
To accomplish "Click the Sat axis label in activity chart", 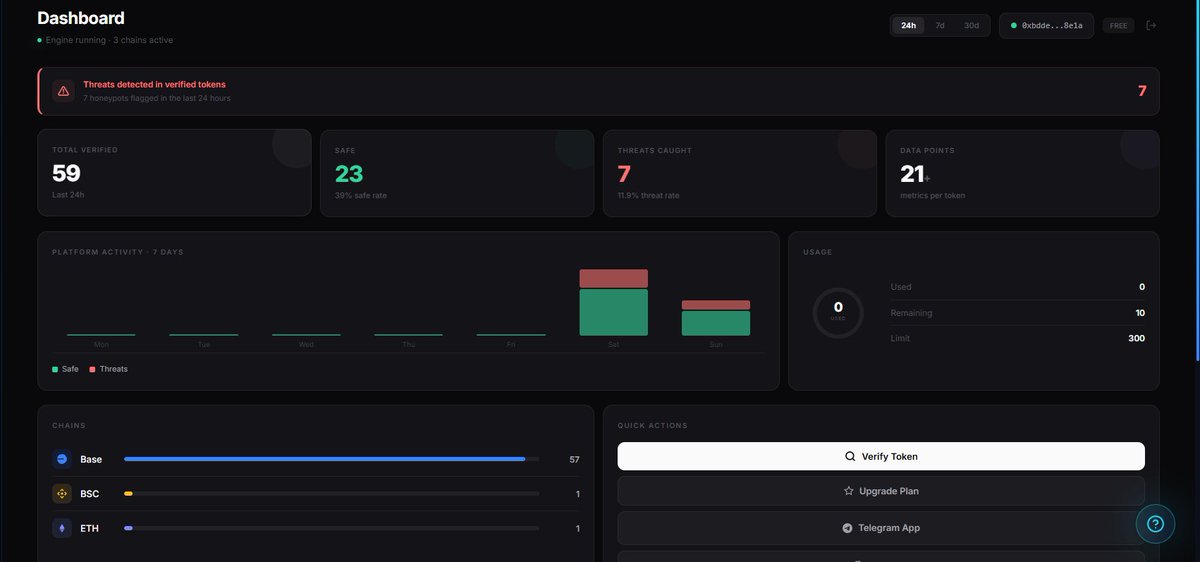I will [614, 344].
